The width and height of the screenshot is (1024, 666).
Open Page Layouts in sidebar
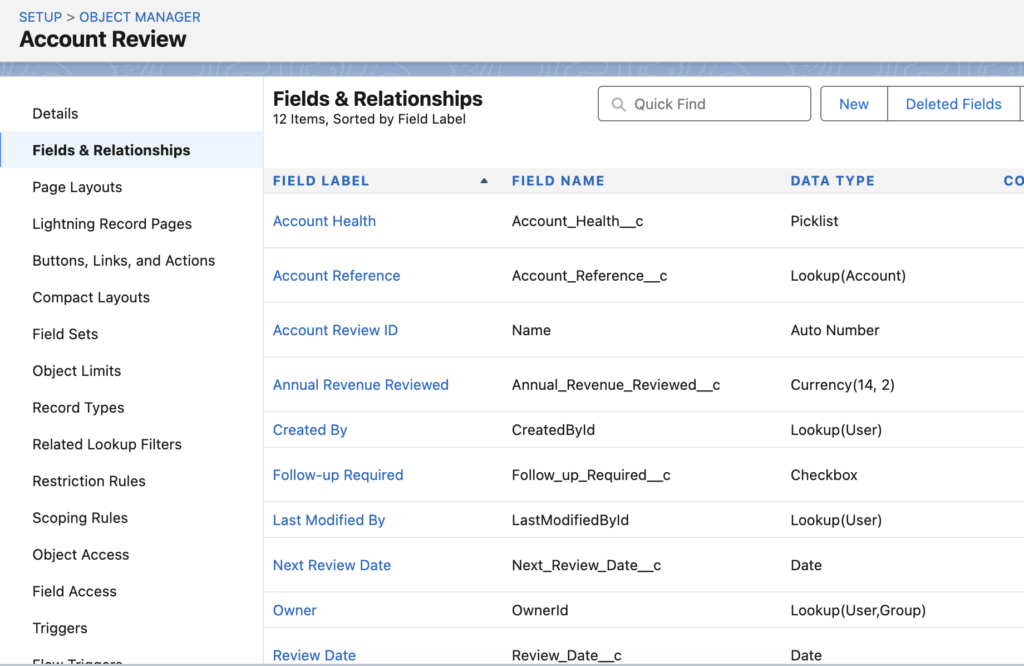[x=77, y=187]
